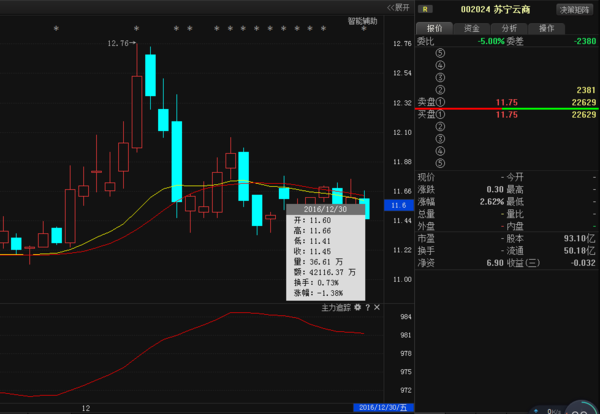The height and width of the screenshot is (414, 600).
Task: Click sell level ② volume 2381
Action: (x=586, y=90)
